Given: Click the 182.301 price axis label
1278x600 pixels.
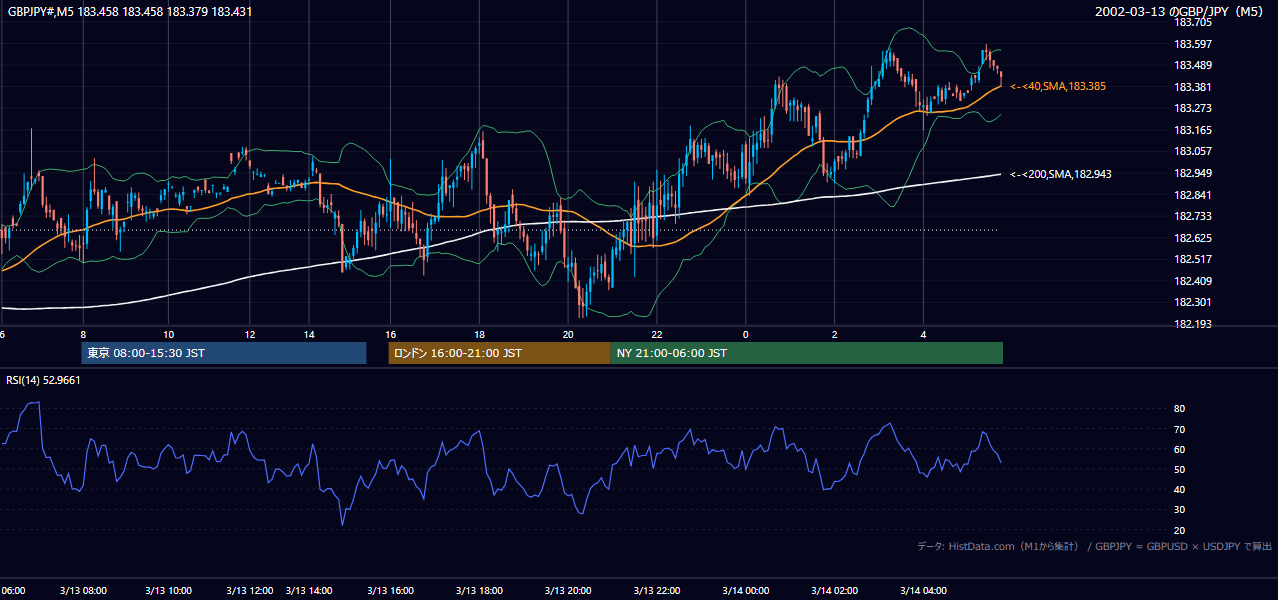Looking at the screenshot, I should click(1193, 303).
